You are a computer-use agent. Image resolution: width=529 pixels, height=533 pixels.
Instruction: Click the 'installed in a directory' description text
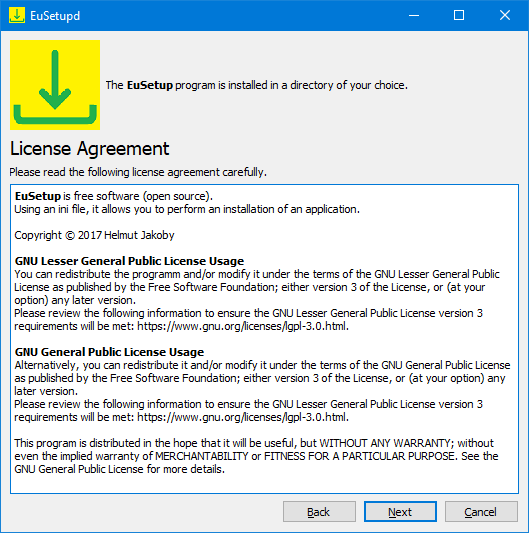(257, 85)
